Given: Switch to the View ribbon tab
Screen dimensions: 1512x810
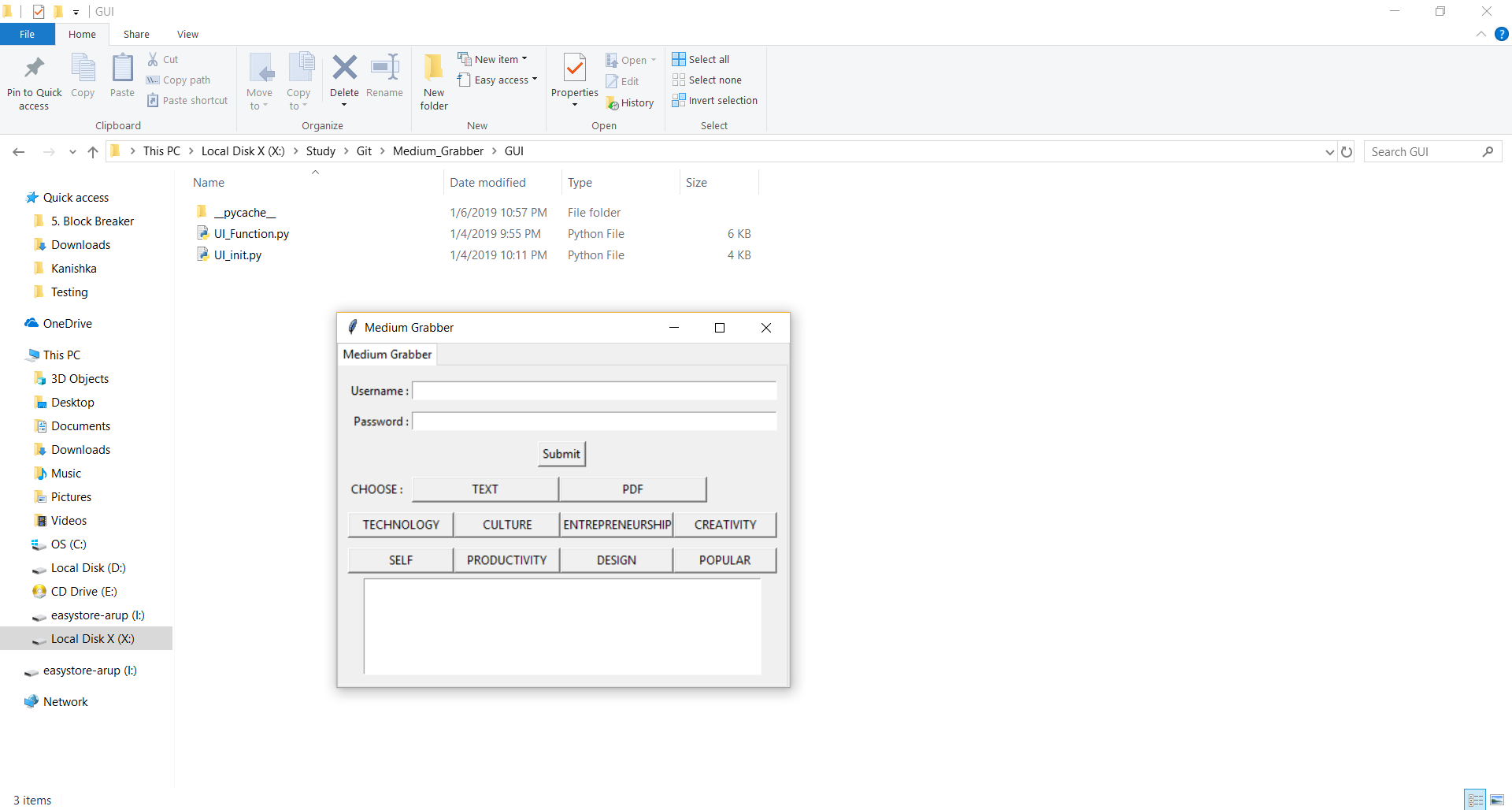Looking at the screenshot, I should click(x=187, y=34).
